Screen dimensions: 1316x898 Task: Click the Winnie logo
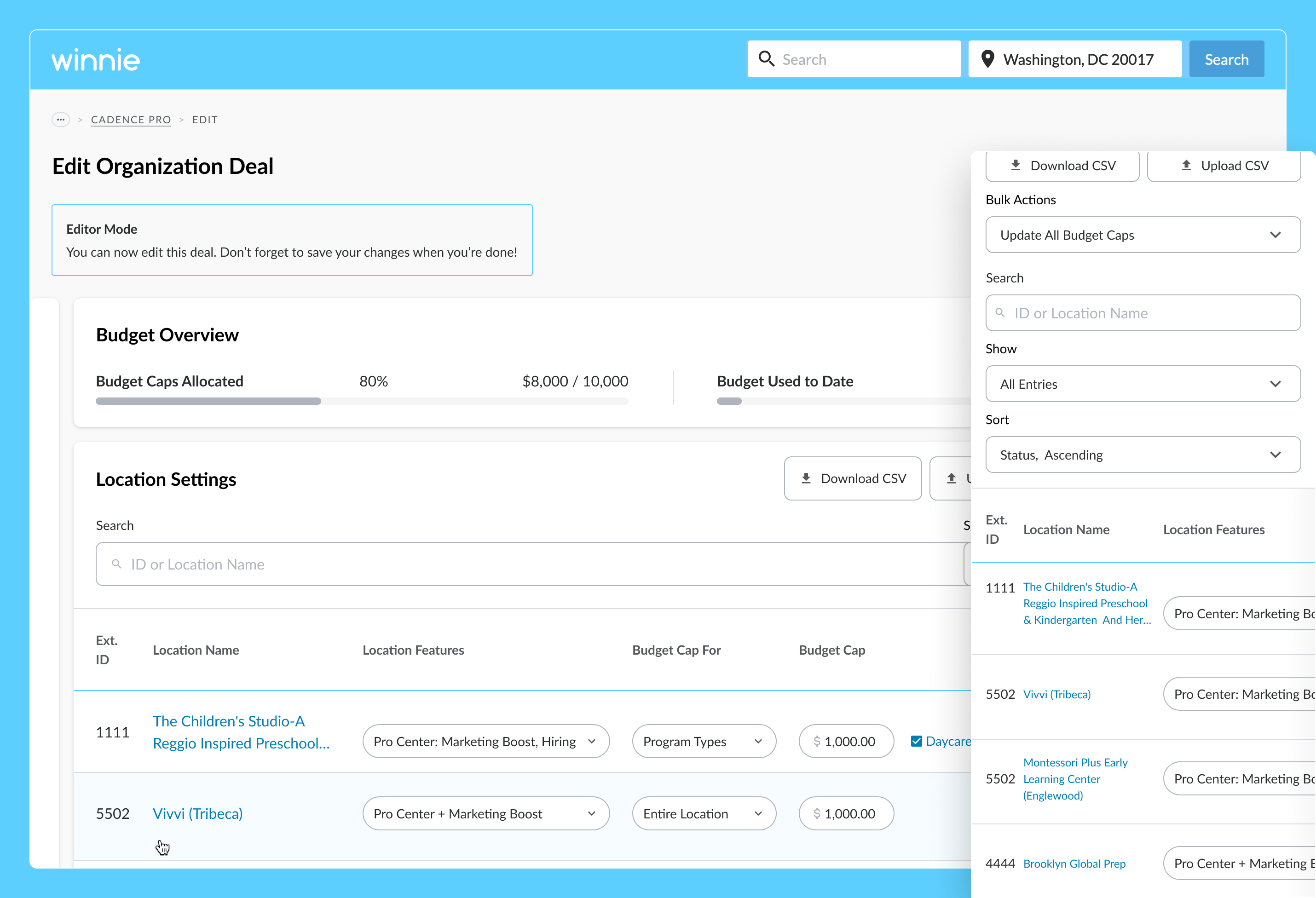95,59
